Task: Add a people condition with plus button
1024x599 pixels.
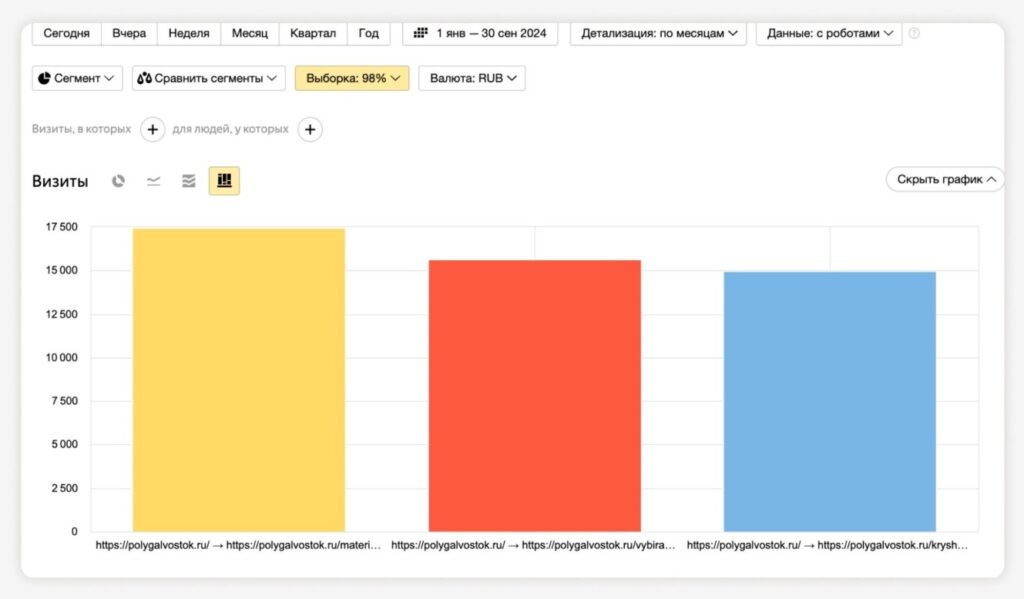Action: tap(310, 129)
